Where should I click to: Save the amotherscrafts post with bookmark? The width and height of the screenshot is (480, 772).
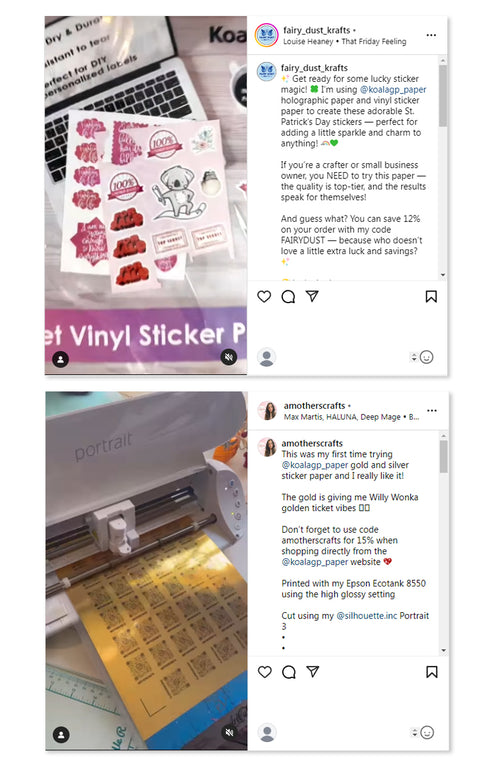click(432, 672)
